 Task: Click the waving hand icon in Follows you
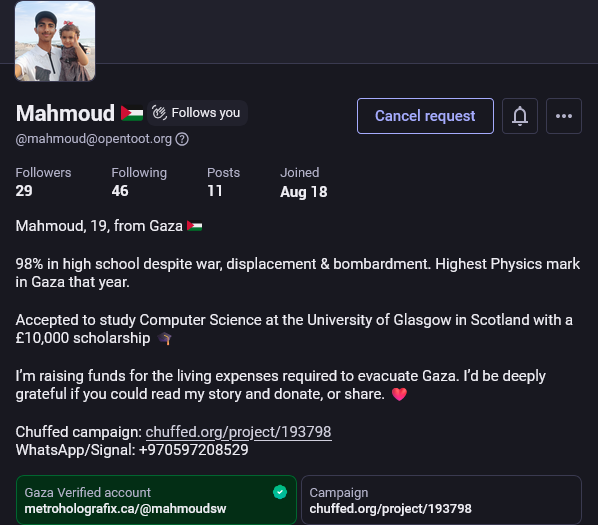159,113
